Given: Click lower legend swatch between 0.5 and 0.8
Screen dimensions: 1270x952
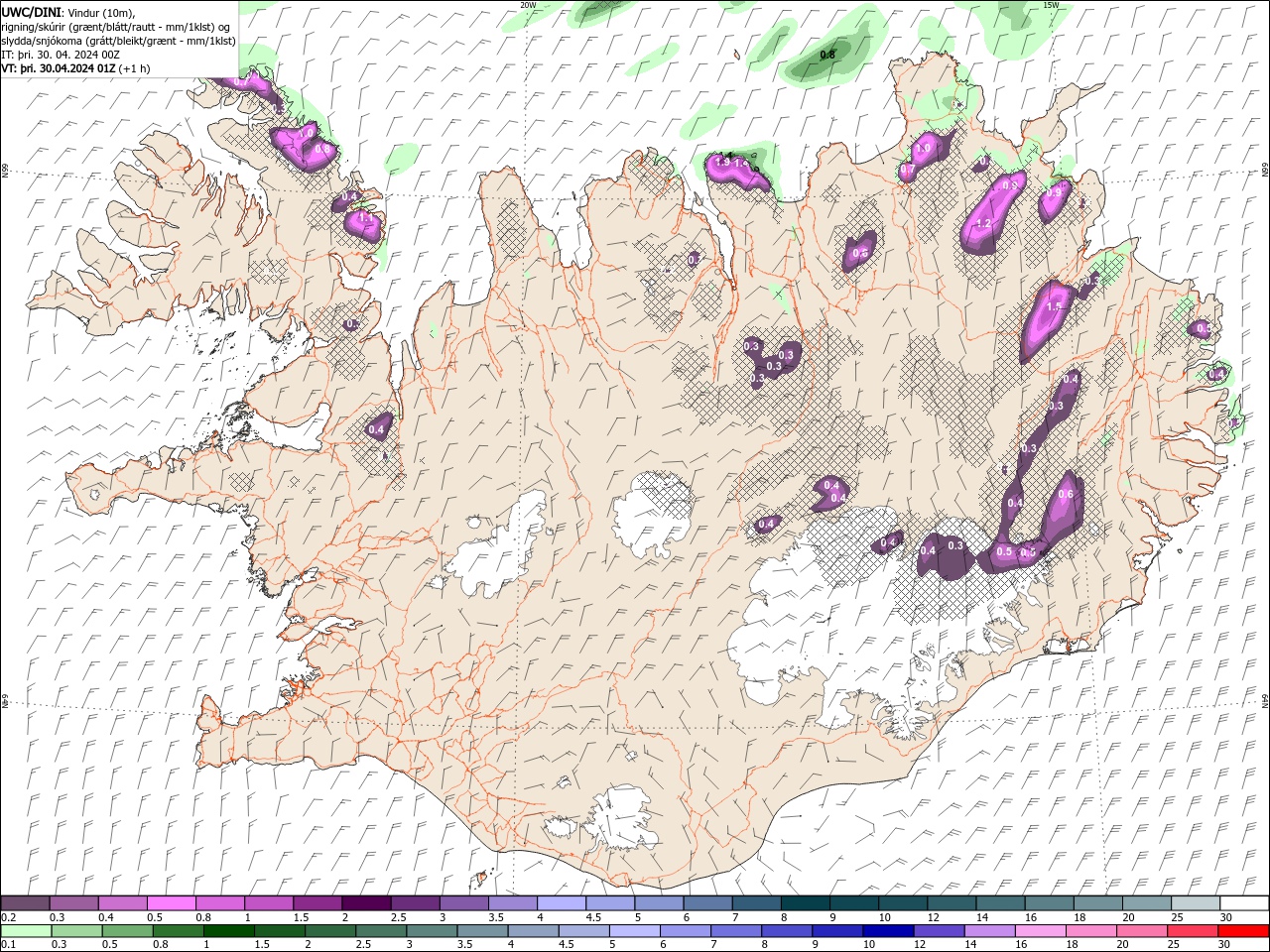Looking at the screenshot, I should (x=128, y=931).
